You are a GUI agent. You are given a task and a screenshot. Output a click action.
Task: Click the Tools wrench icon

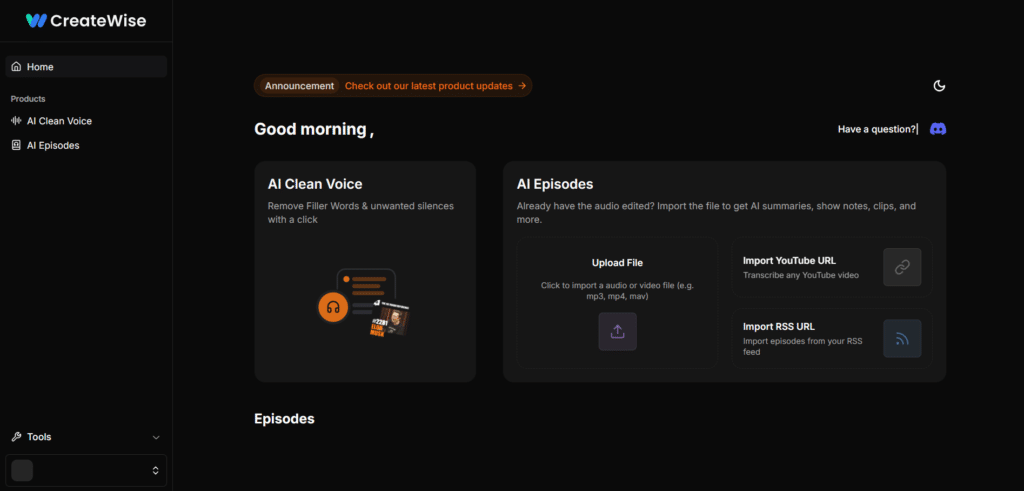click(x=16, y=437)
